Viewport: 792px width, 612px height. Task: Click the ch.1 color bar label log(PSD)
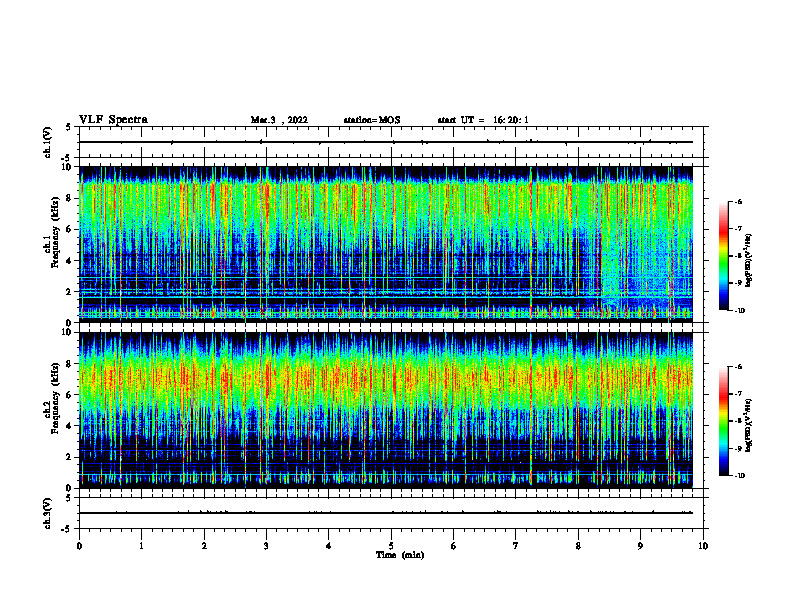coord(749,261)
